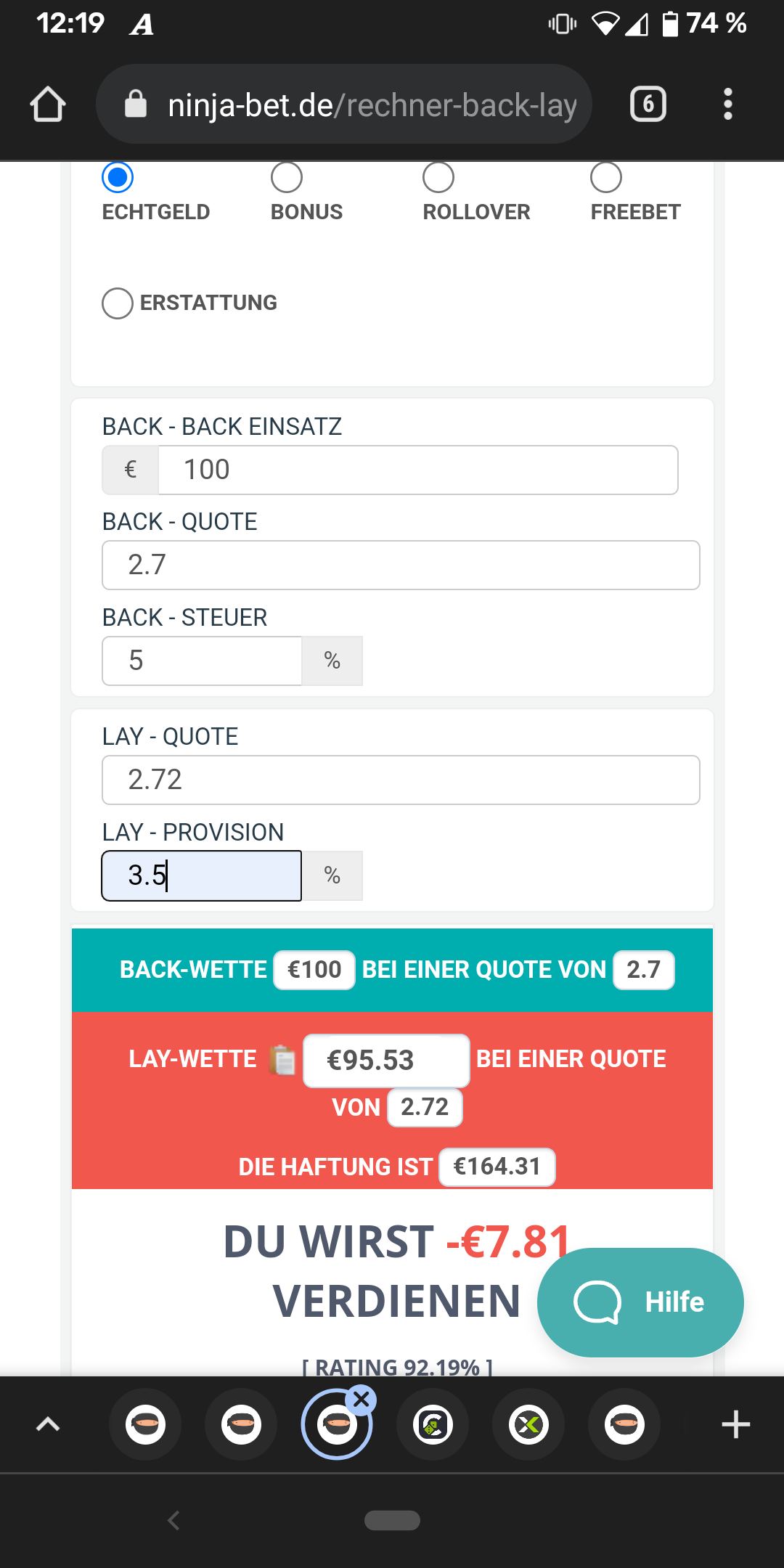784x1568 pixels.
Task: Open the browser three-dot menu
Action: click(x=728, y=104)
